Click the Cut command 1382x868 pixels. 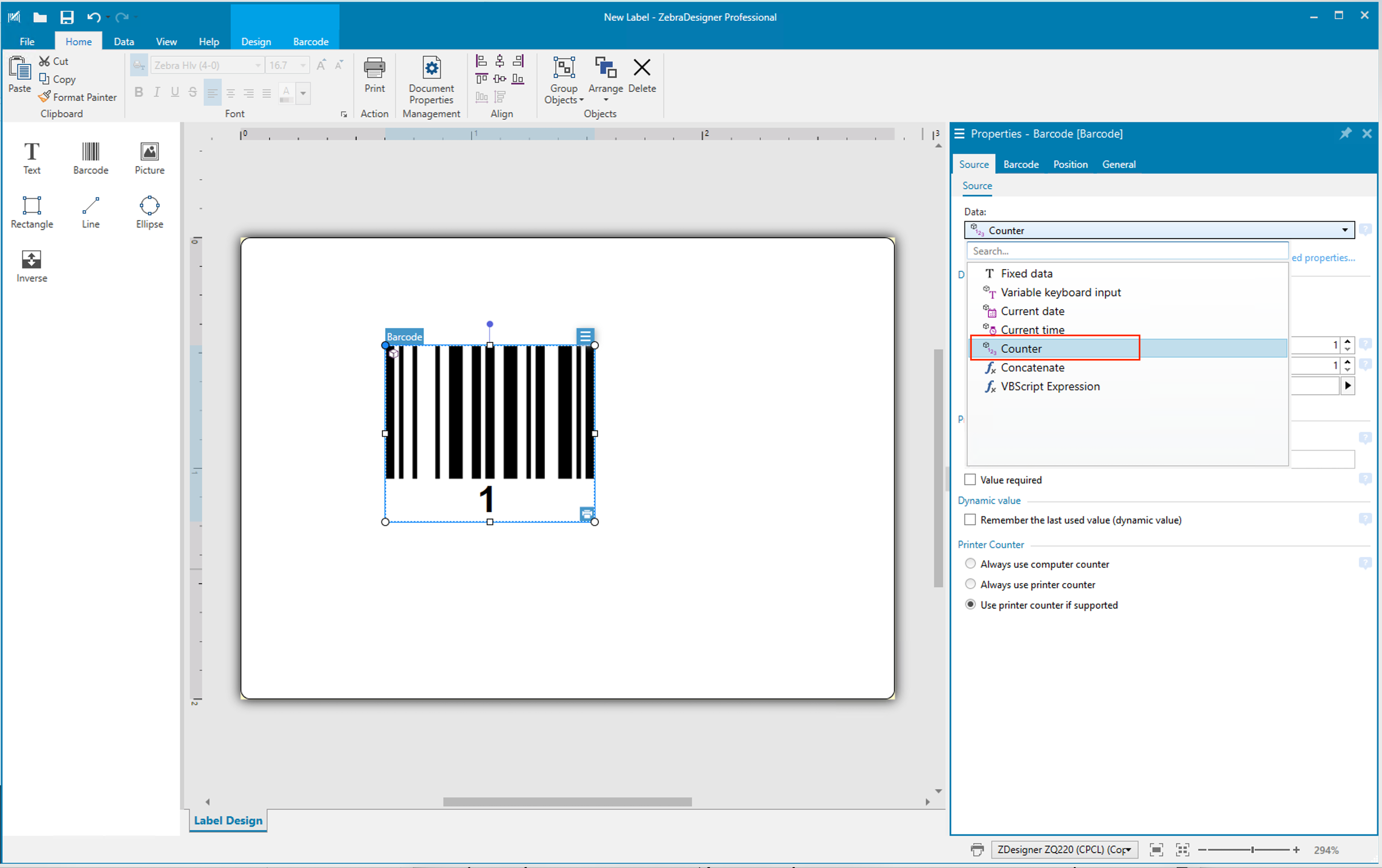click(53, 61)
